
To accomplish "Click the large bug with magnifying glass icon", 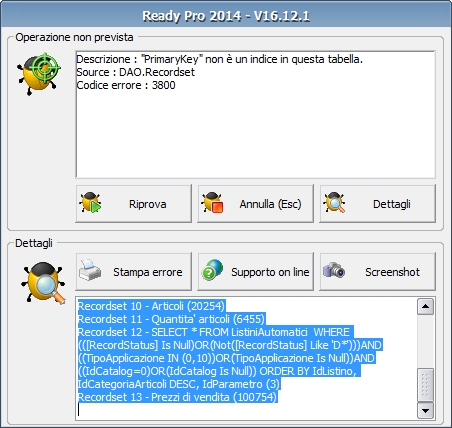I will pyautogui.click(x=43, y=283).
